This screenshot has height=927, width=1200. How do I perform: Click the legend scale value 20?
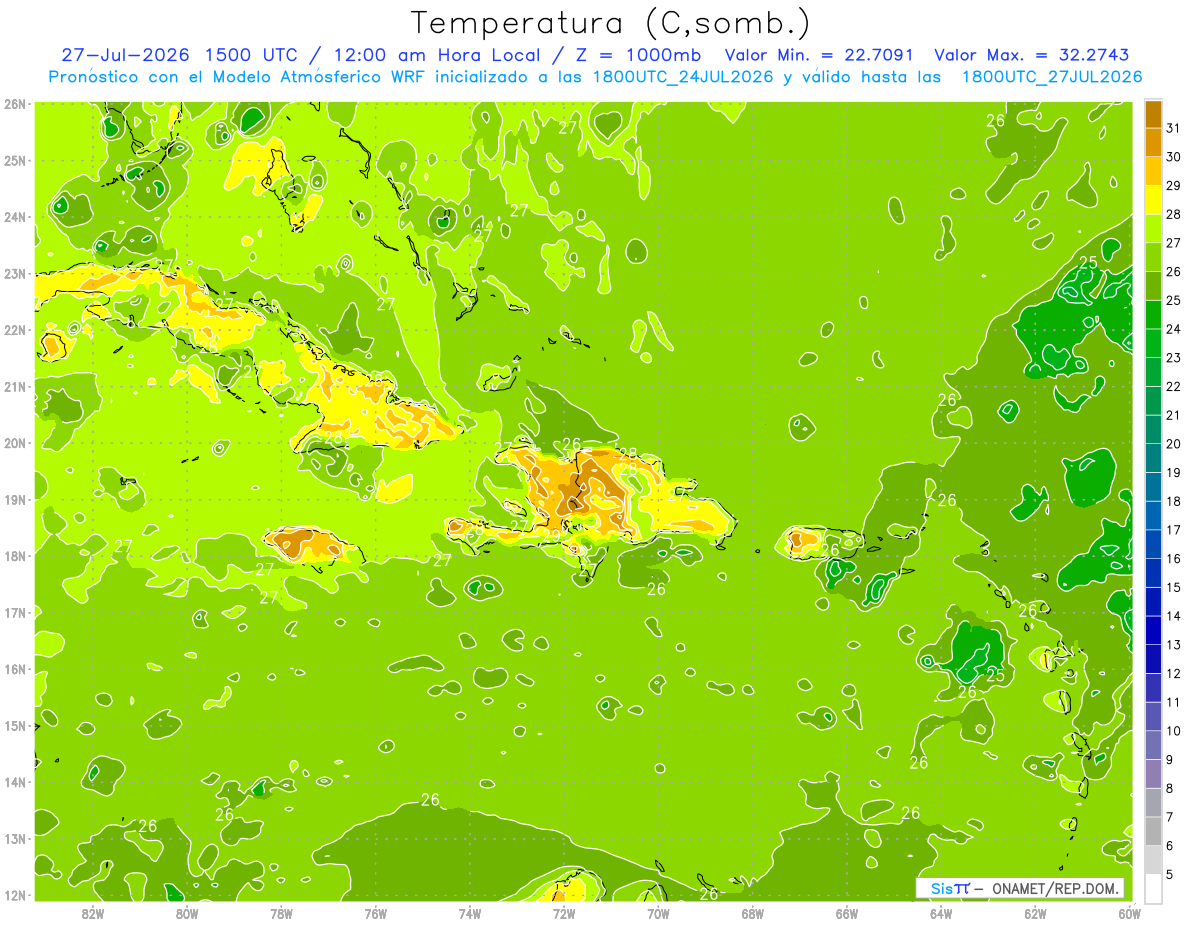pyautogui.click(x=1174, y=444)
